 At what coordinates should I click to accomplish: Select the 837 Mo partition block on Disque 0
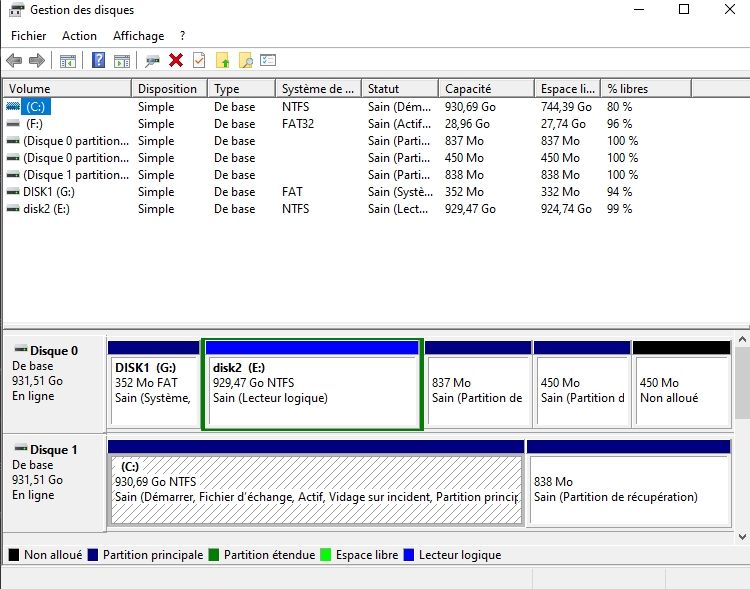(x=478, y=384)
